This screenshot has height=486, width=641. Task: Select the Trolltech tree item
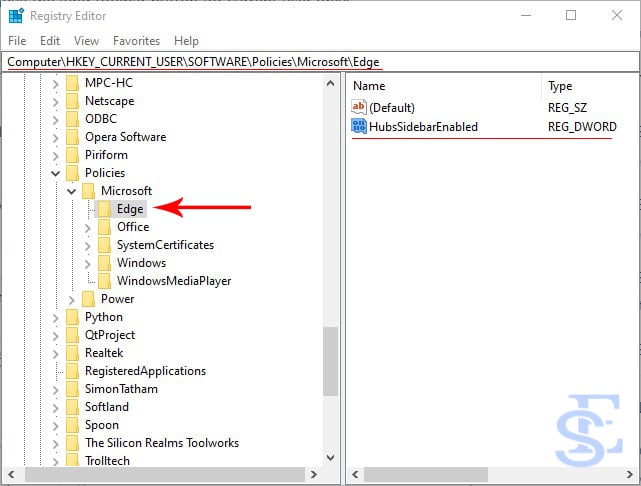(107, 461)
